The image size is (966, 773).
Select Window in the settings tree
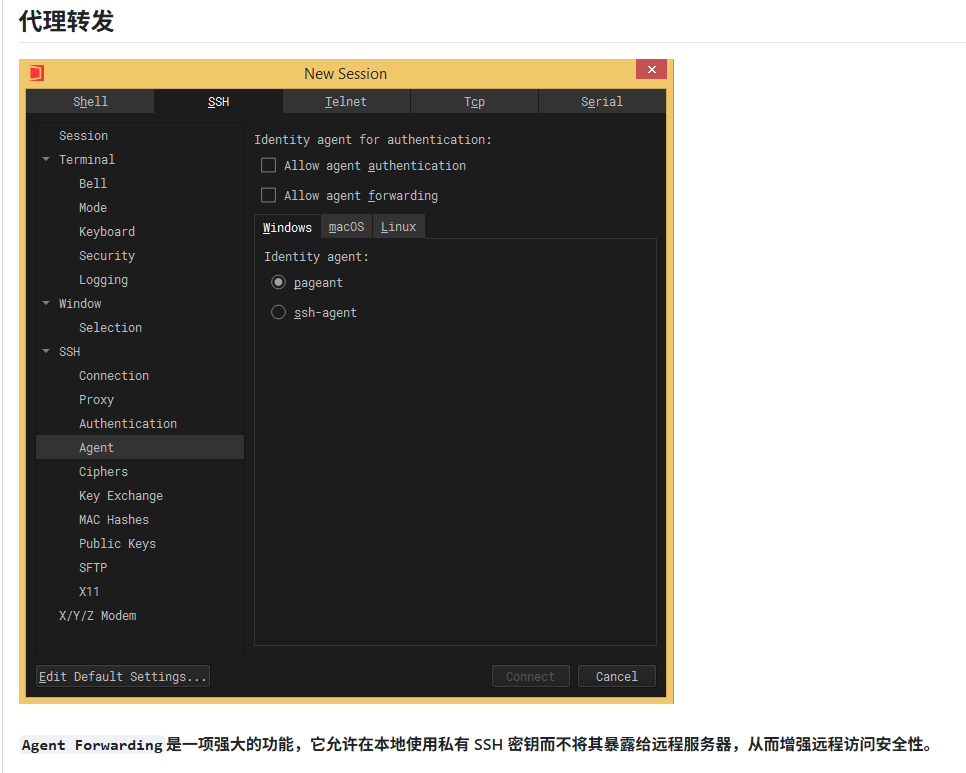tap(80, 304)
